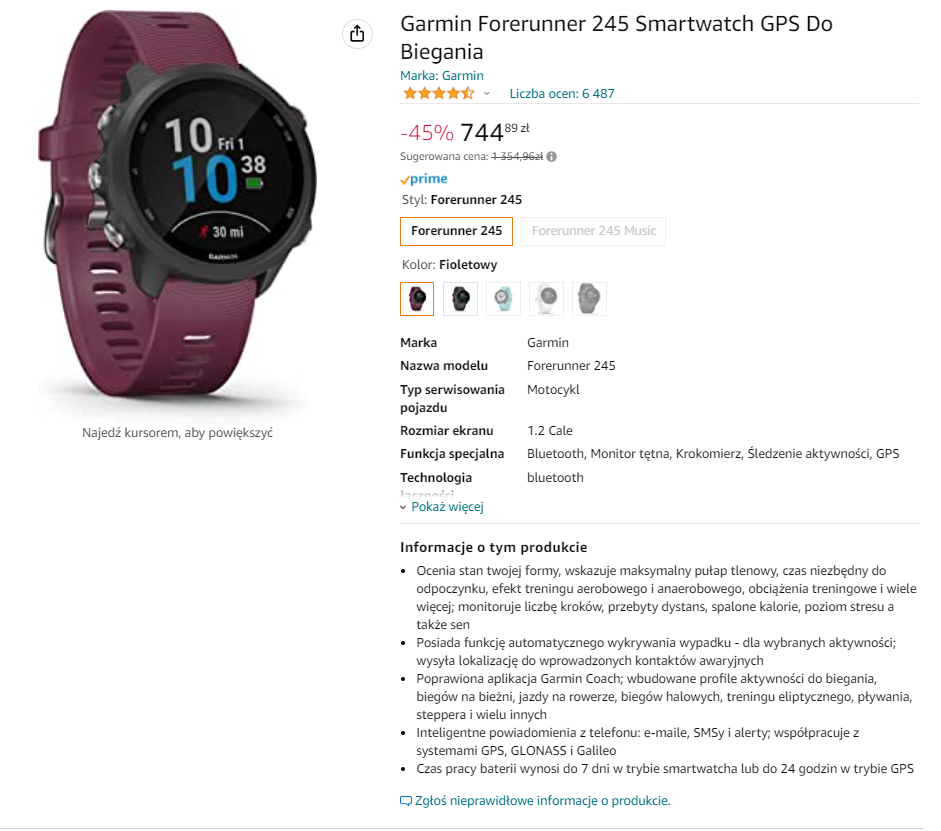
Task: Select the Forerunner 245 Music style option
Action: point(594,231)
